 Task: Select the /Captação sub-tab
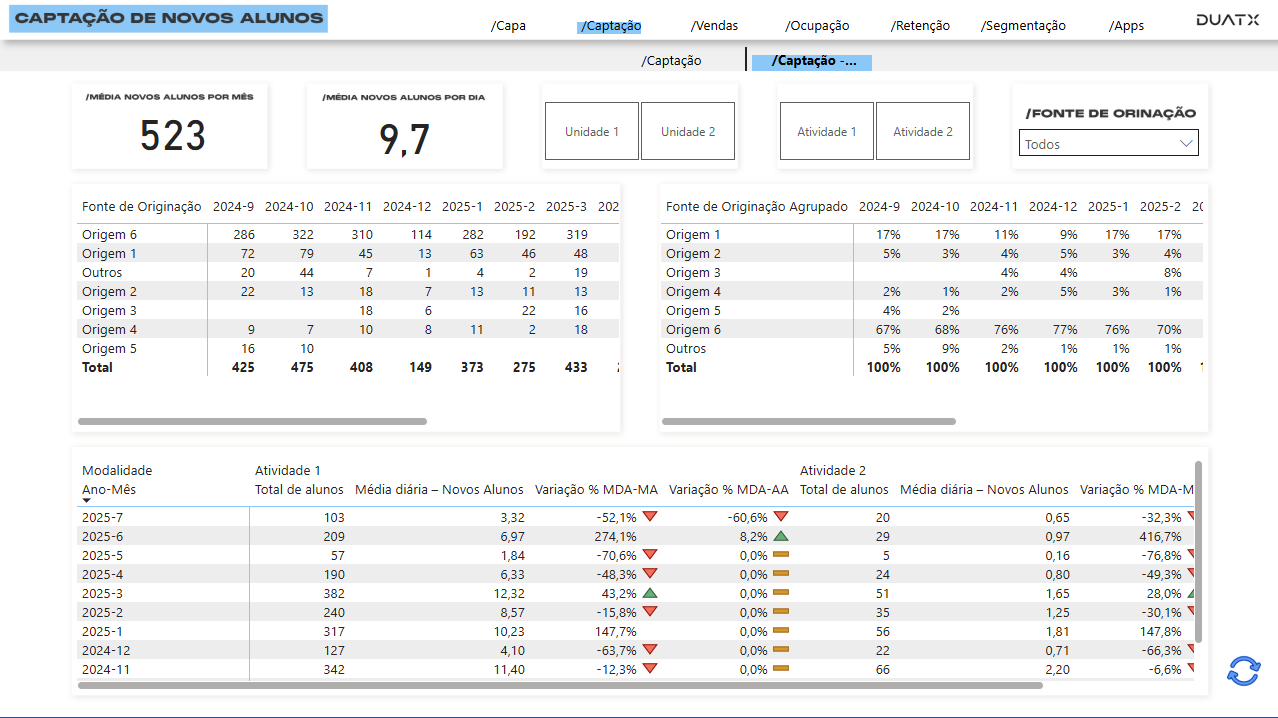(670, 60)
